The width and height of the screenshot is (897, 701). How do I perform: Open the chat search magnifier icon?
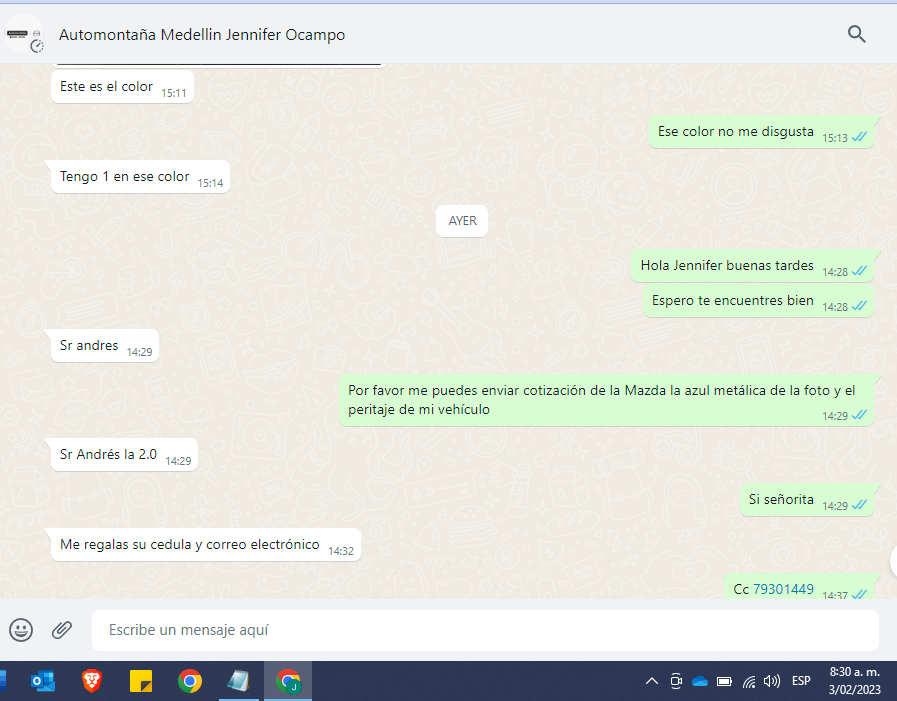coord(856,34)
